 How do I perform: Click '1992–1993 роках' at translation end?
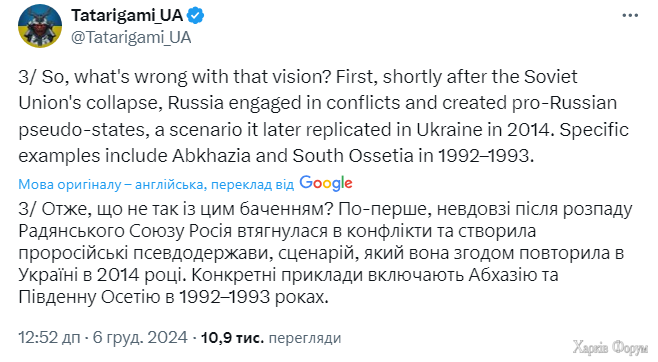pyautogui.click(x=253, y=297)
